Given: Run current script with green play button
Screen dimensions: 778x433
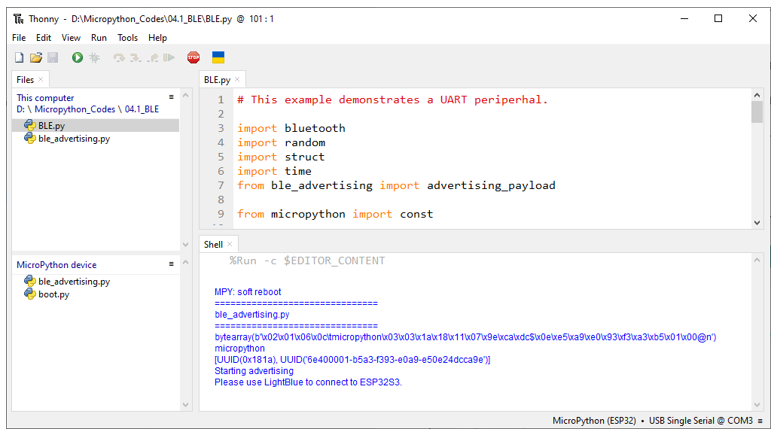Looking at the screenshot, I should coord(77,58).
